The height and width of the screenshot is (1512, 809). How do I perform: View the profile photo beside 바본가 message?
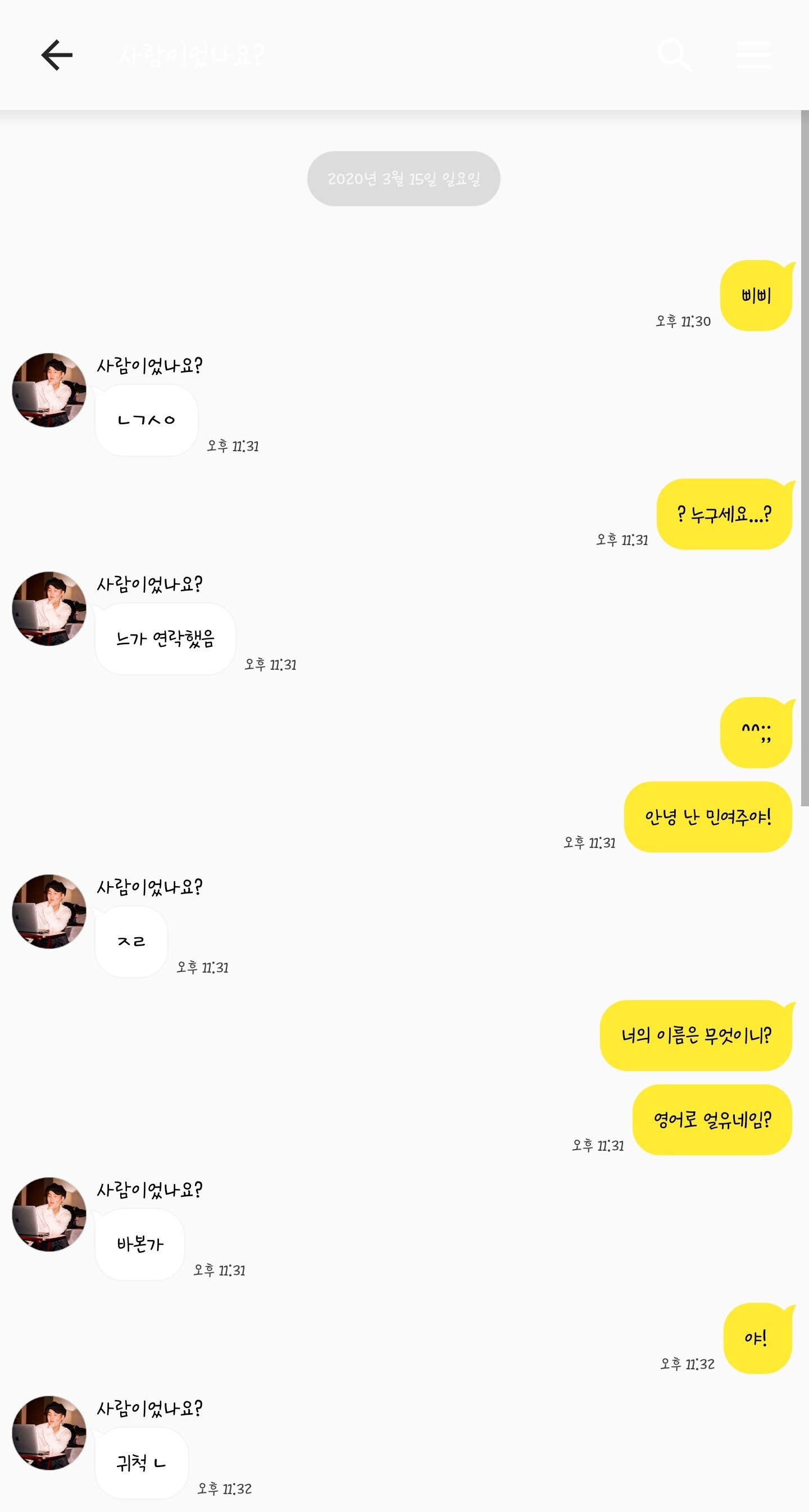(49, 1214)
